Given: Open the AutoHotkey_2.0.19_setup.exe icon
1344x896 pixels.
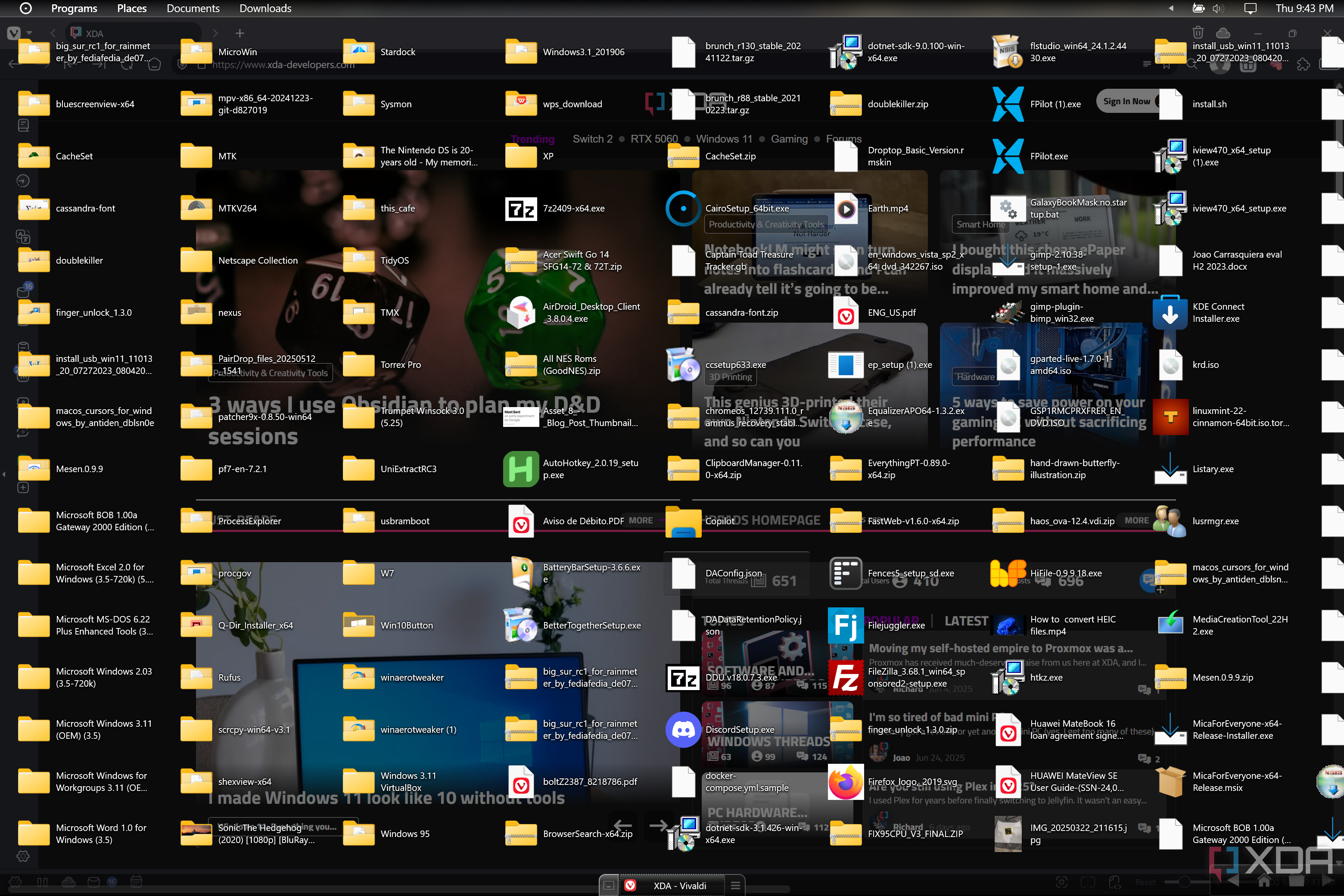Looking at the screenshot, I should [x=520, y=469].
